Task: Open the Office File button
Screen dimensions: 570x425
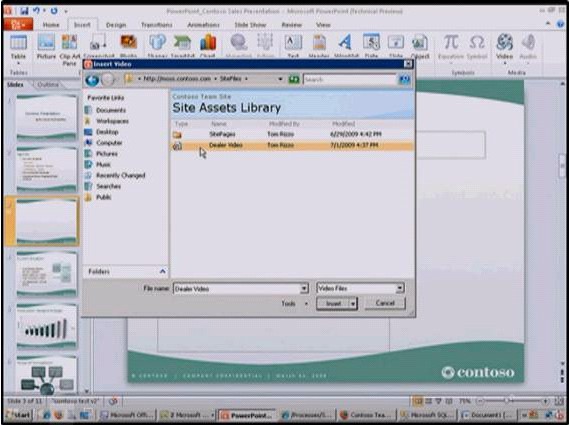Action: click(x=18, y=24)
